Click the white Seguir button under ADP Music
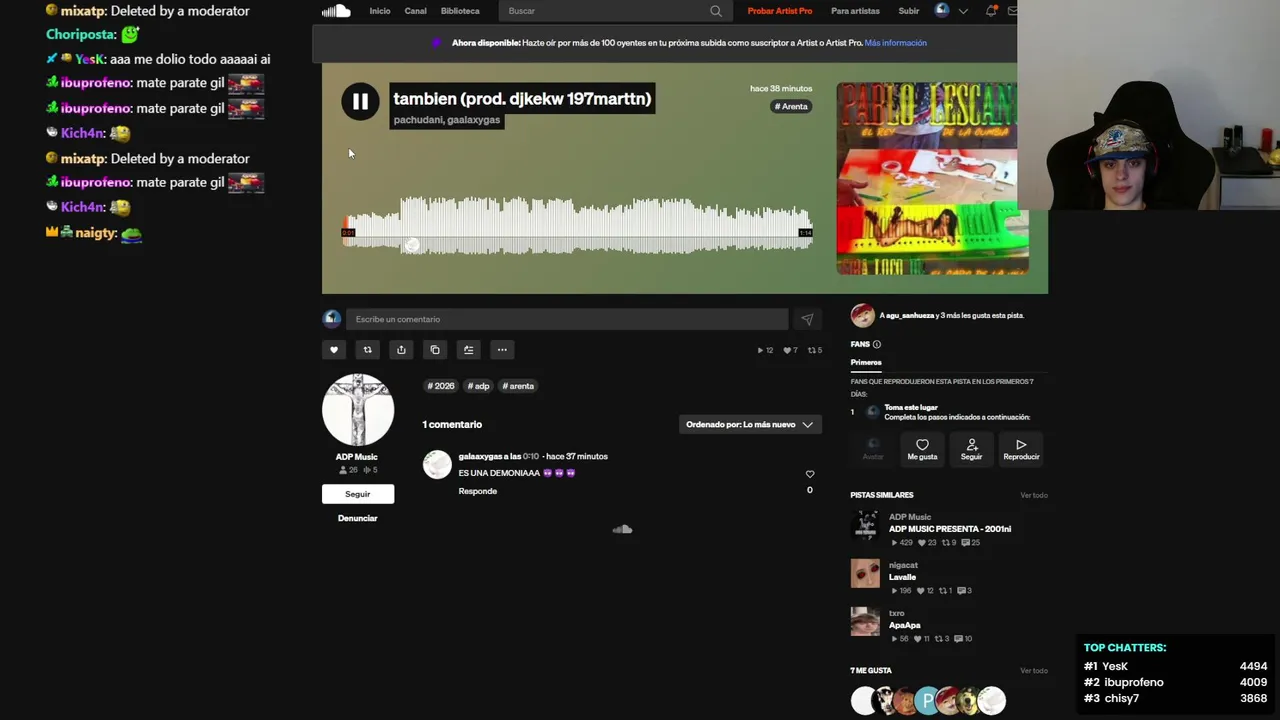 pyautogui.click(x=358, y=494)
